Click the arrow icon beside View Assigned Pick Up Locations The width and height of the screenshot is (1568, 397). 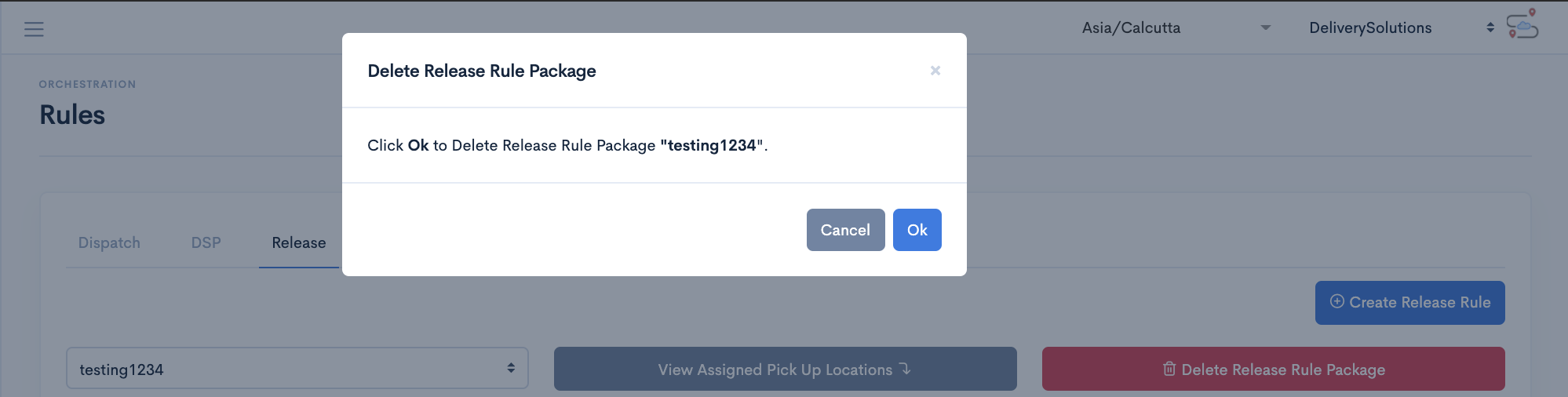pyautogui.click(x=906, y=369)
